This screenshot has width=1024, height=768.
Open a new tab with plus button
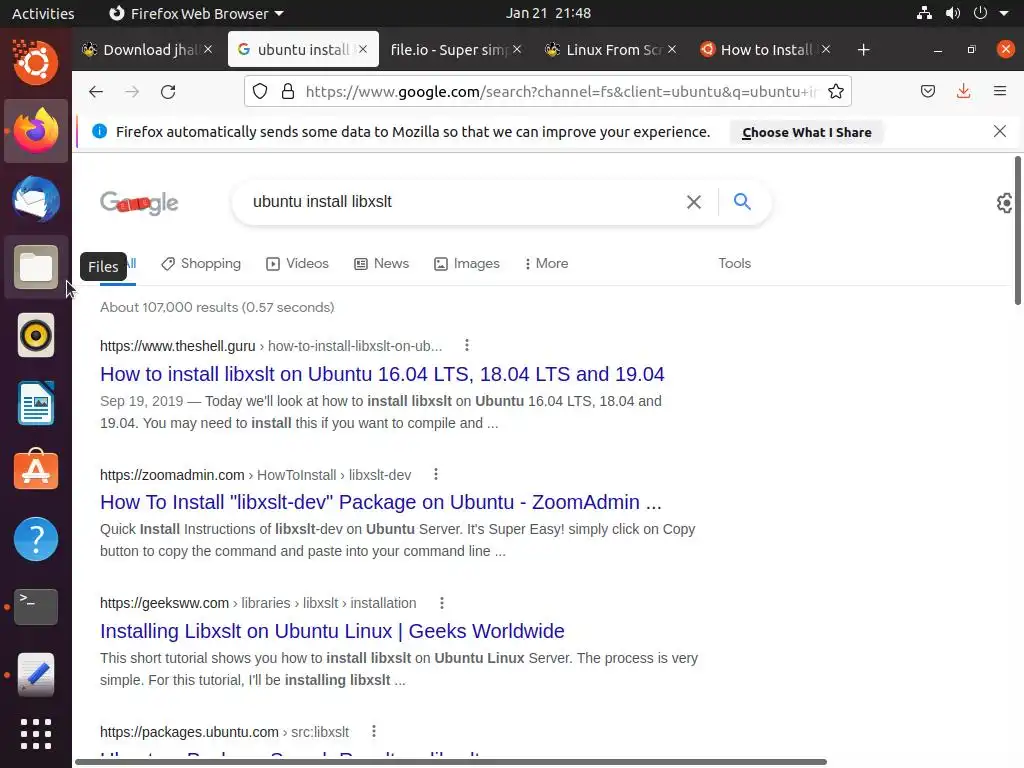click(x=863, y=50)
